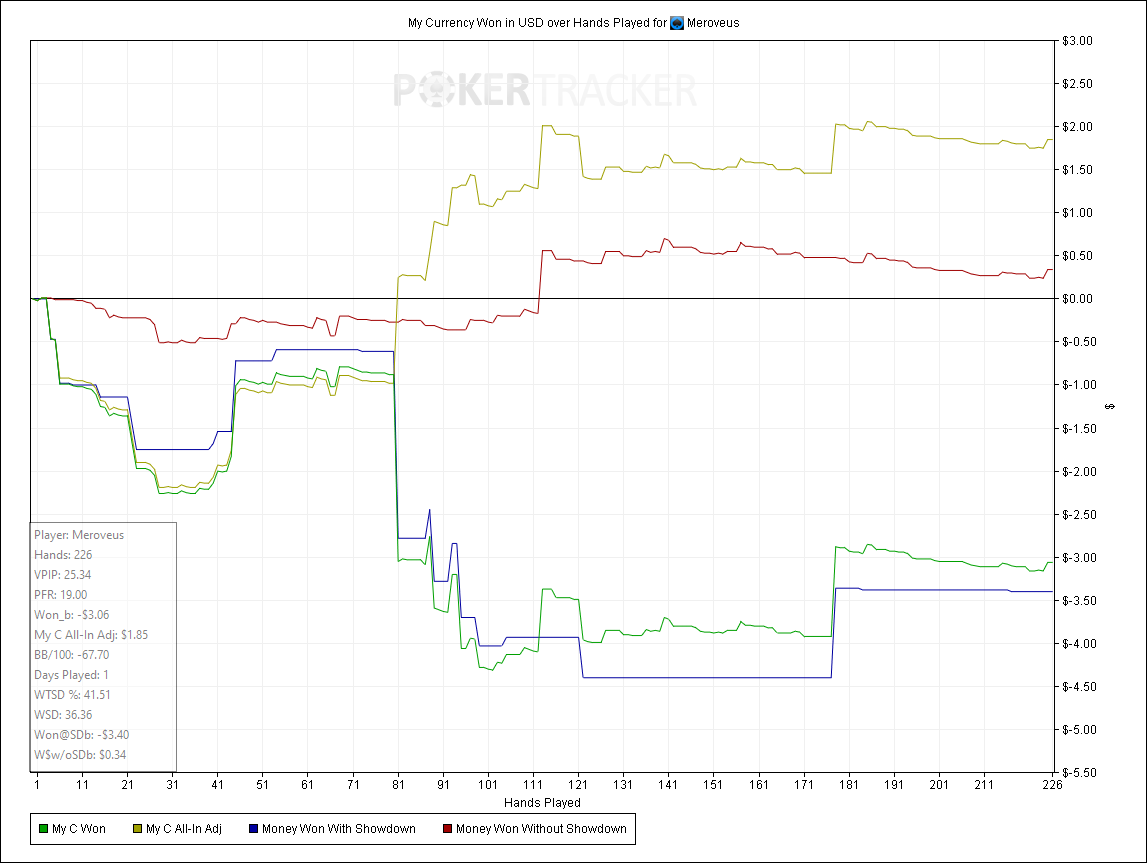Click the 81 x-axis tick label
1147x863 pixels.
(398, 785)
